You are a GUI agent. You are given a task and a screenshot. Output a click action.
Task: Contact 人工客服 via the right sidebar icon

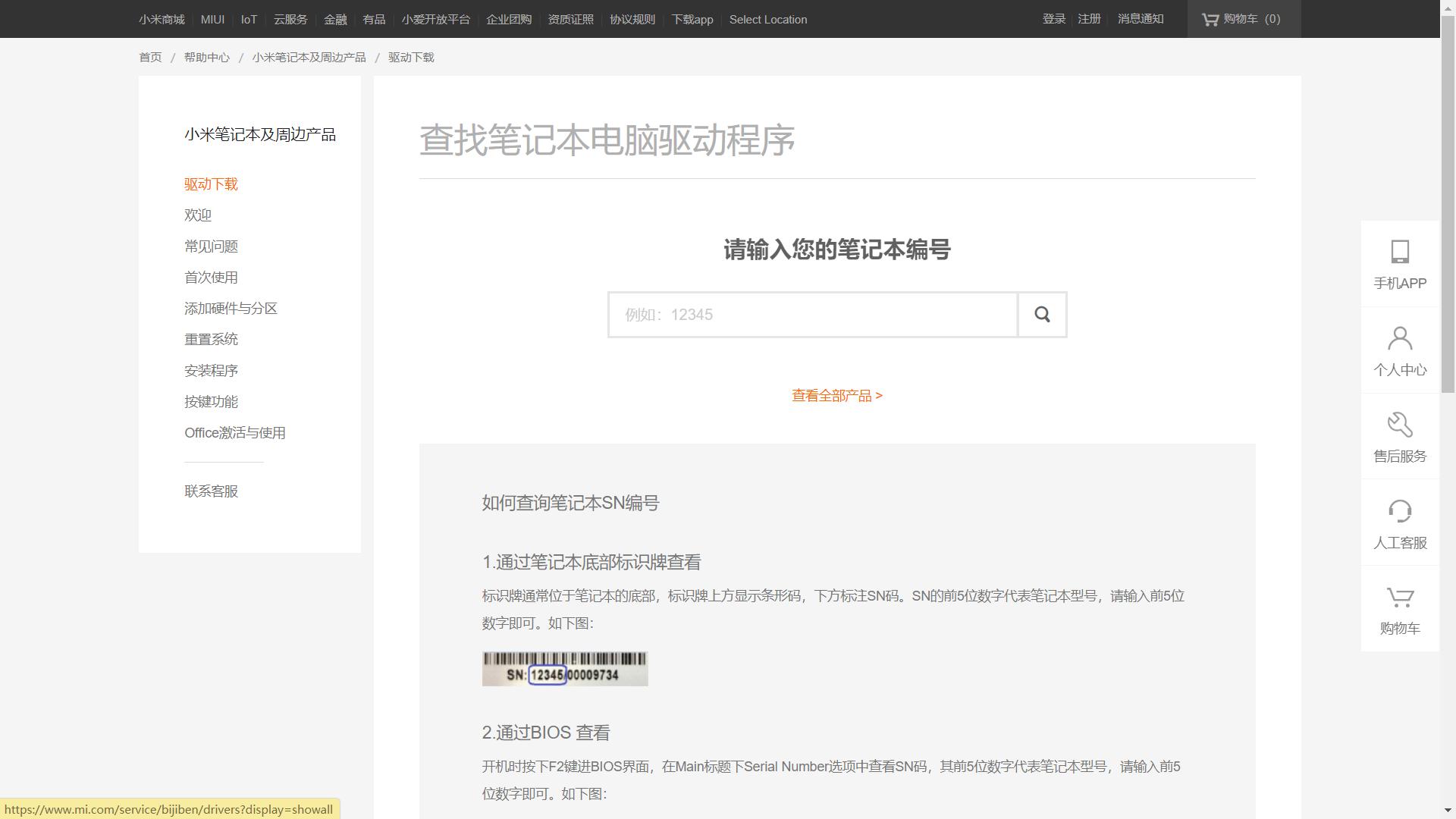click(1399, 522)
